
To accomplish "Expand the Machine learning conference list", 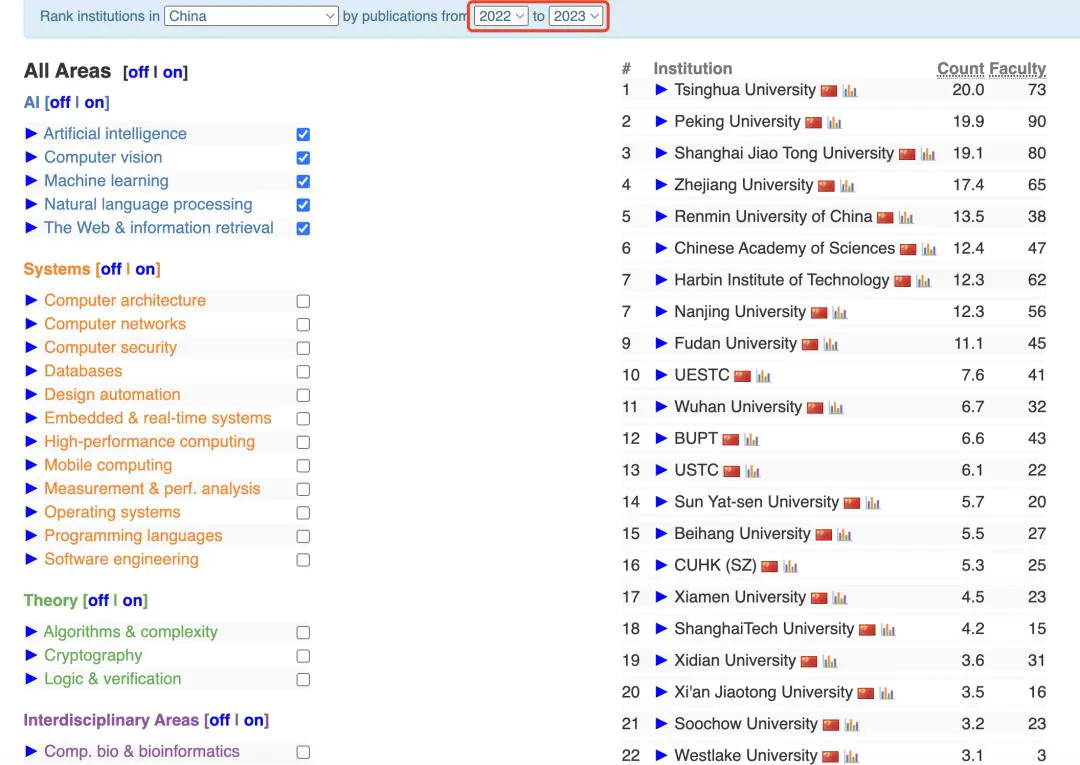I will click(x=31, y=180).
